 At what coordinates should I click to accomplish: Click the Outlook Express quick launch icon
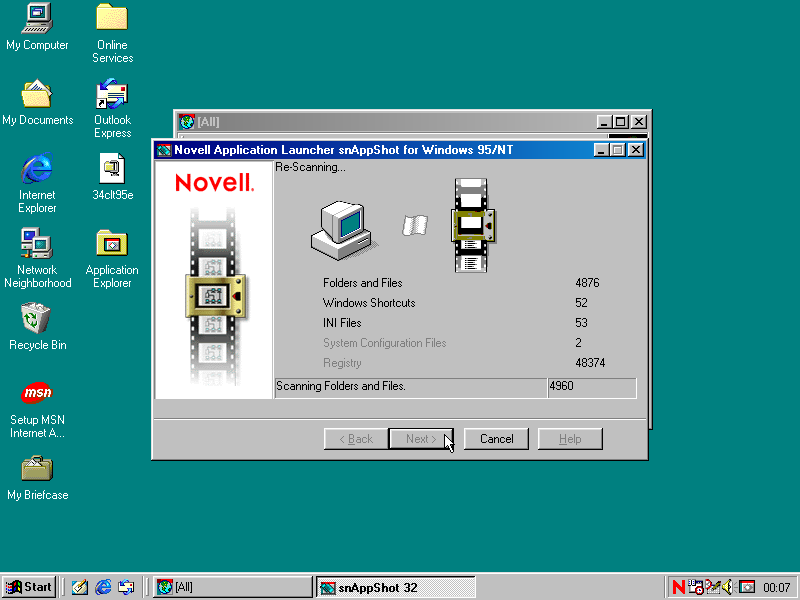[x=126, y=587]
